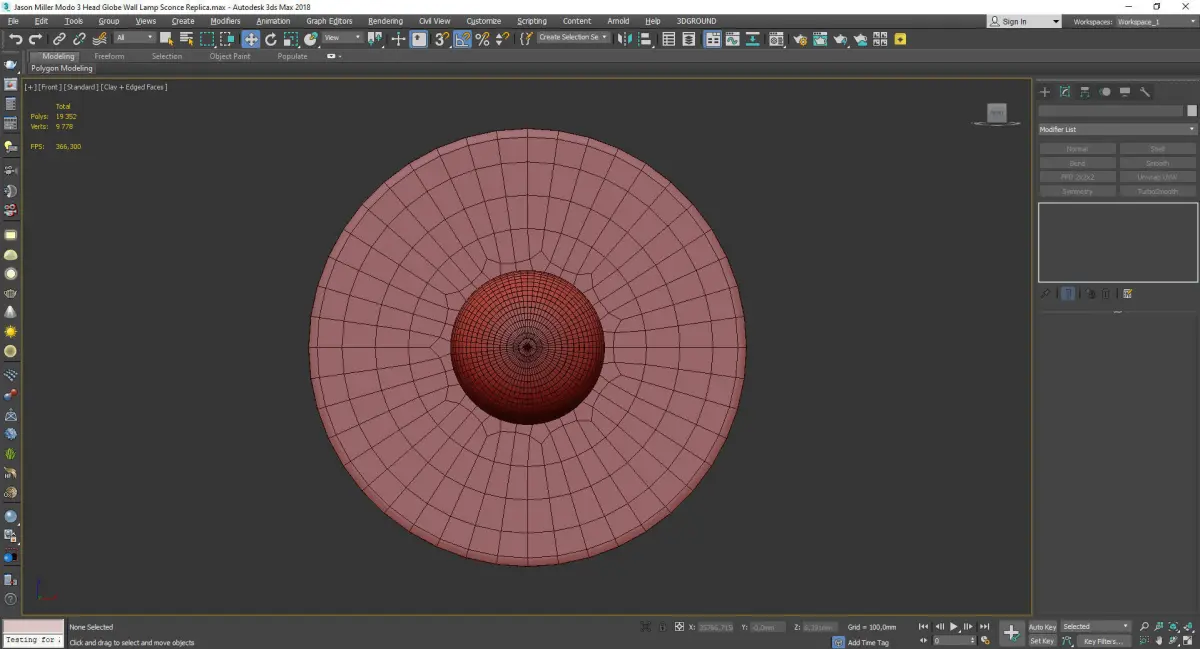Screen dimensions: 1200x649
Task: Toggle Window/Crossing selection mode
Action: point(228,39)
